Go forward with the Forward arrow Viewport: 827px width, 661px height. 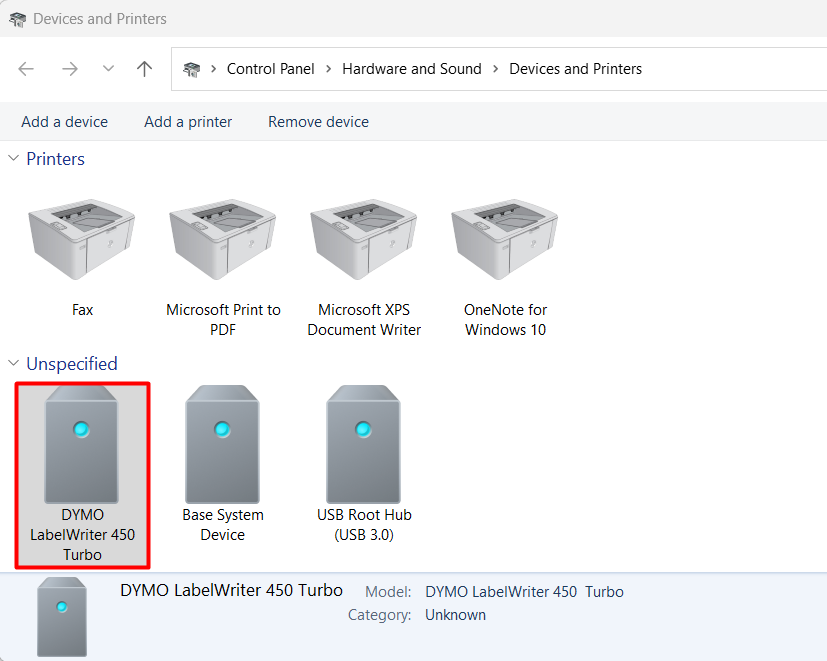click(69, 69)
